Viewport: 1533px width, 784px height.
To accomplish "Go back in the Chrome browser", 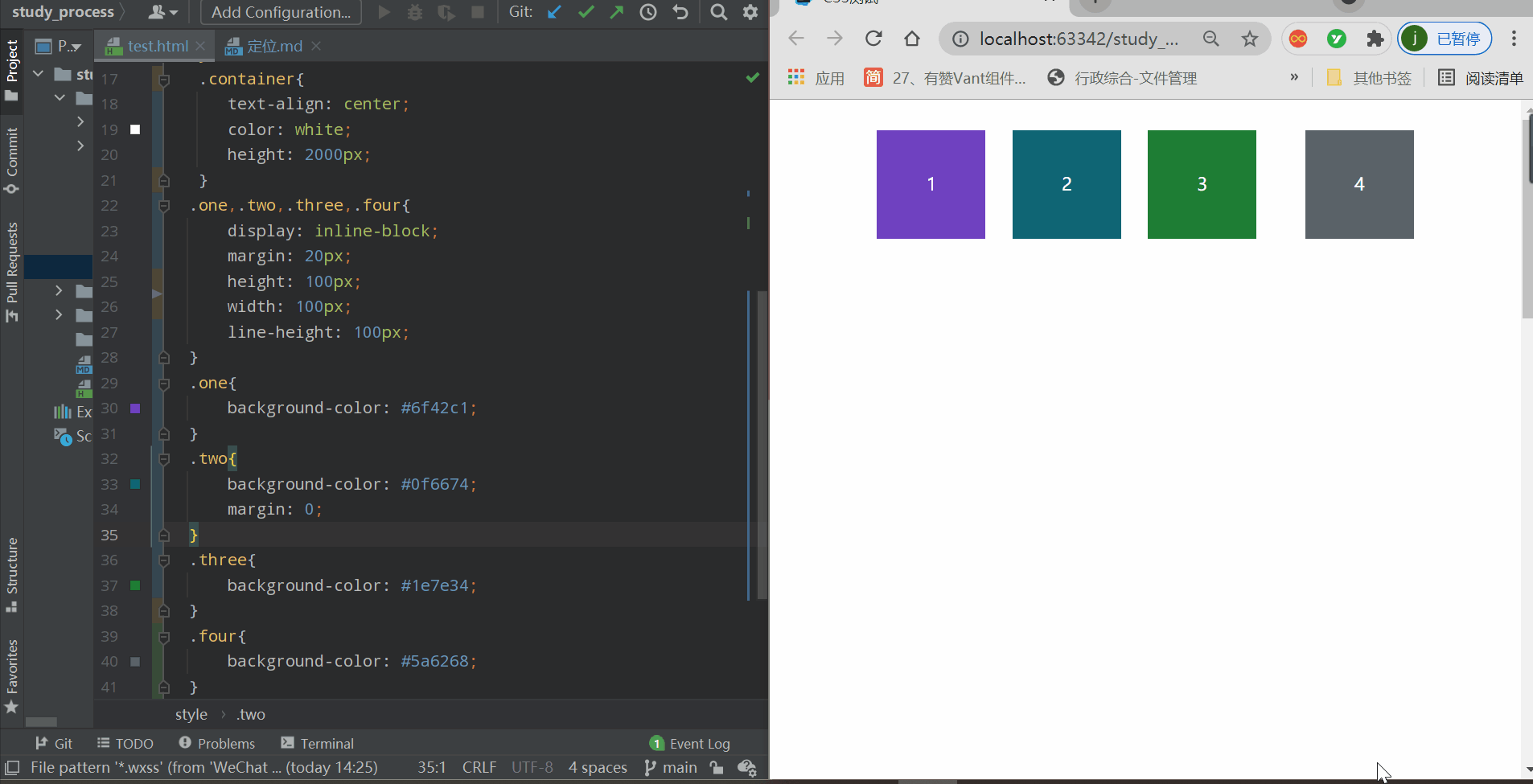I will click(796, 39).
